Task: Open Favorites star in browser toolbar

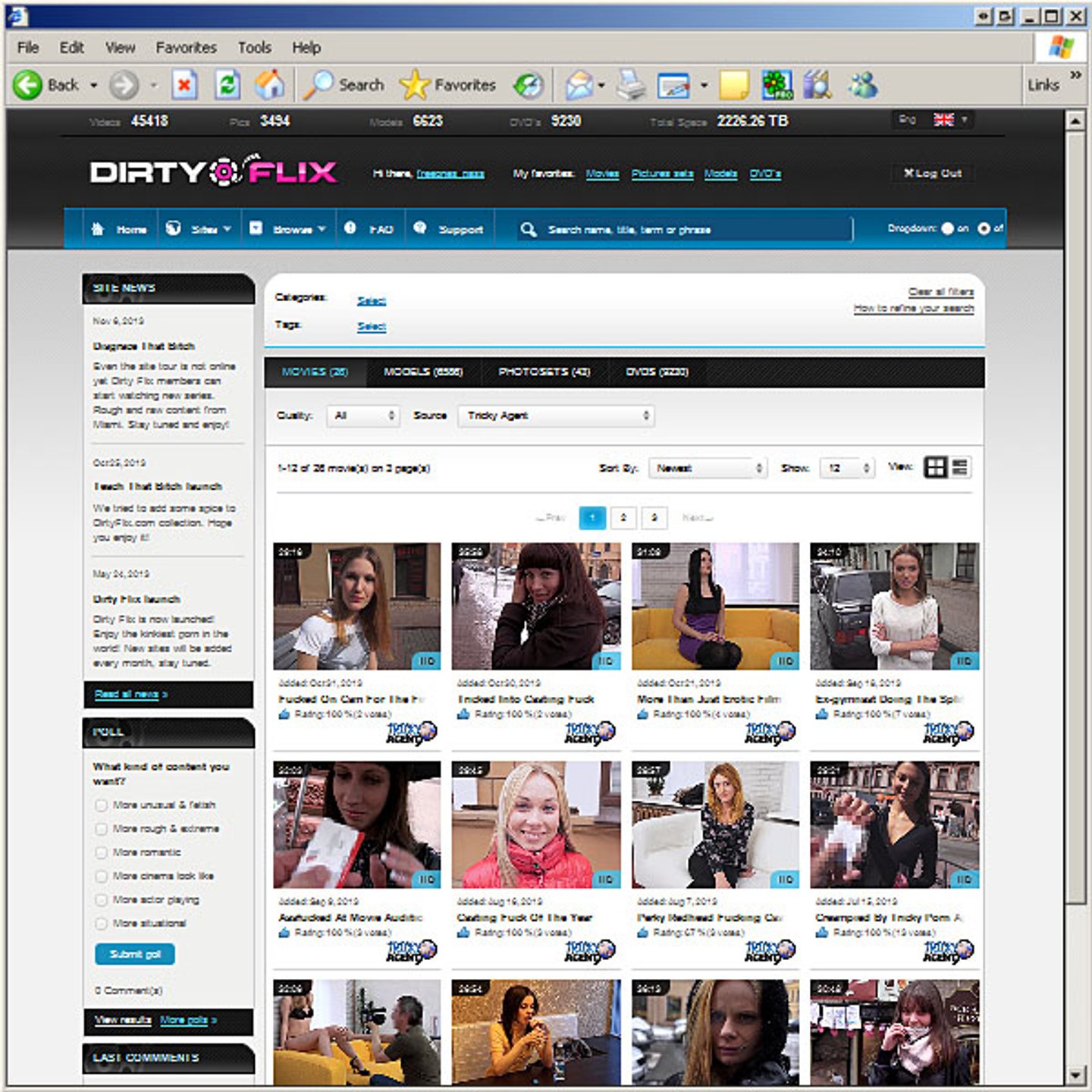Action: point(447,85)
